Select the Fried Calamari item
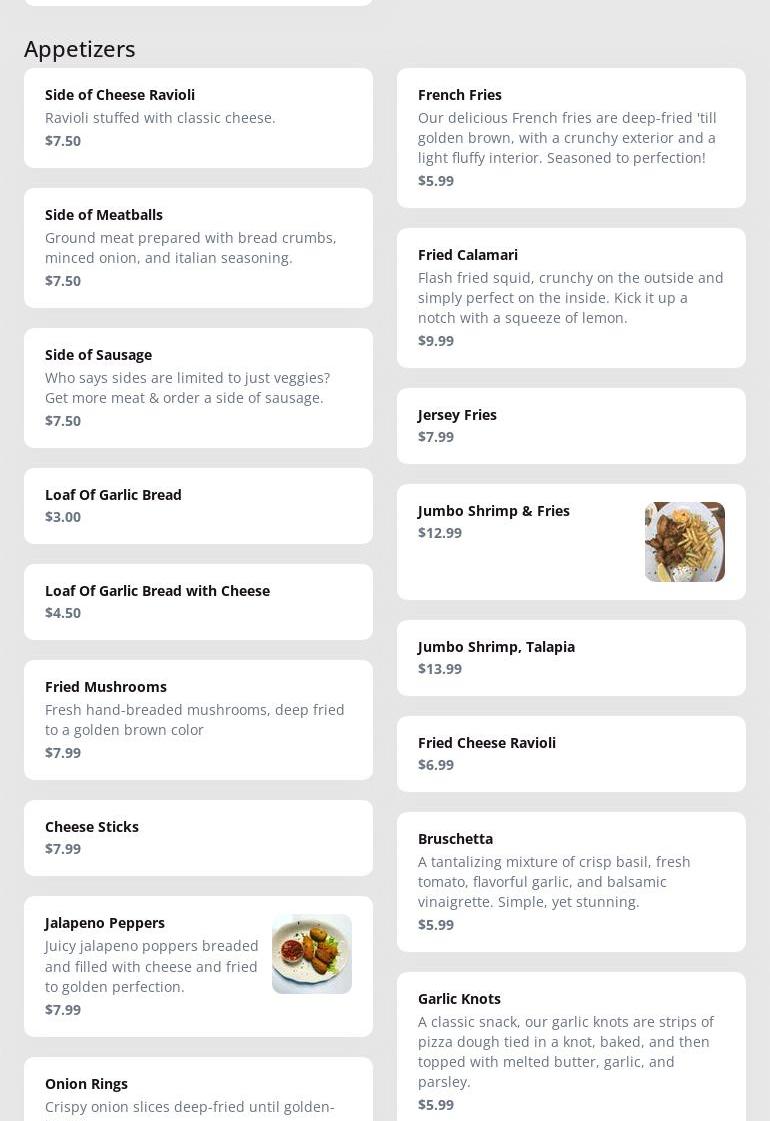The height and width of the screenshot is (1121, 770). [x=571, y=298]
